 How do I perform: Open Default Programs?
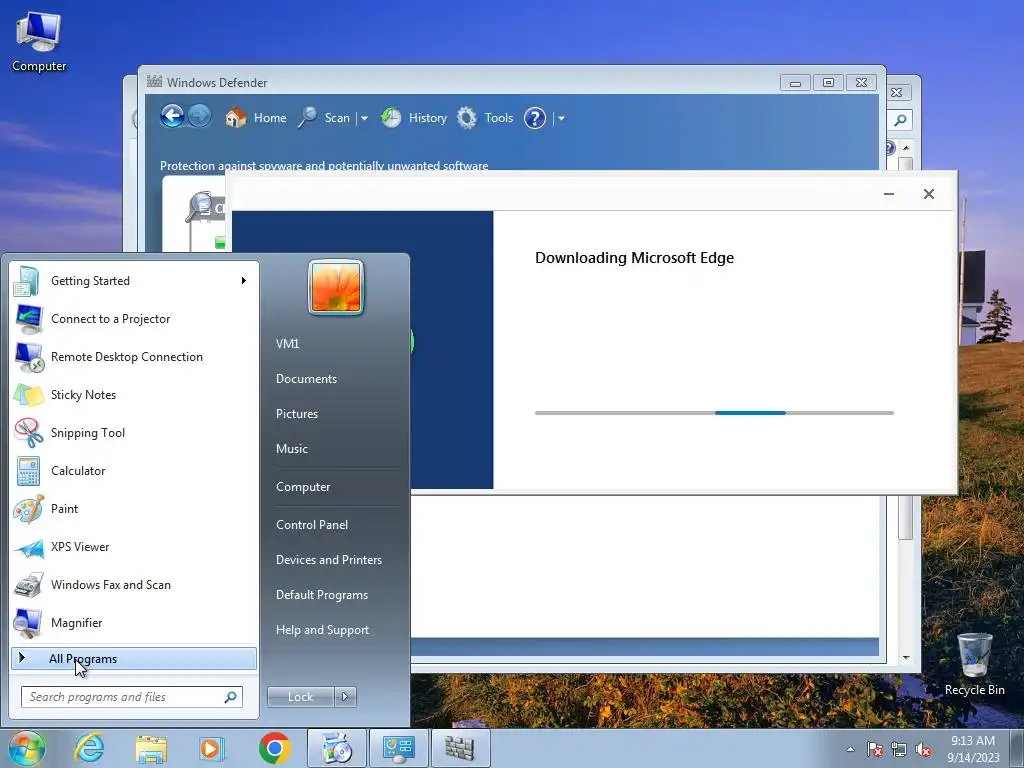coord(322,595)
